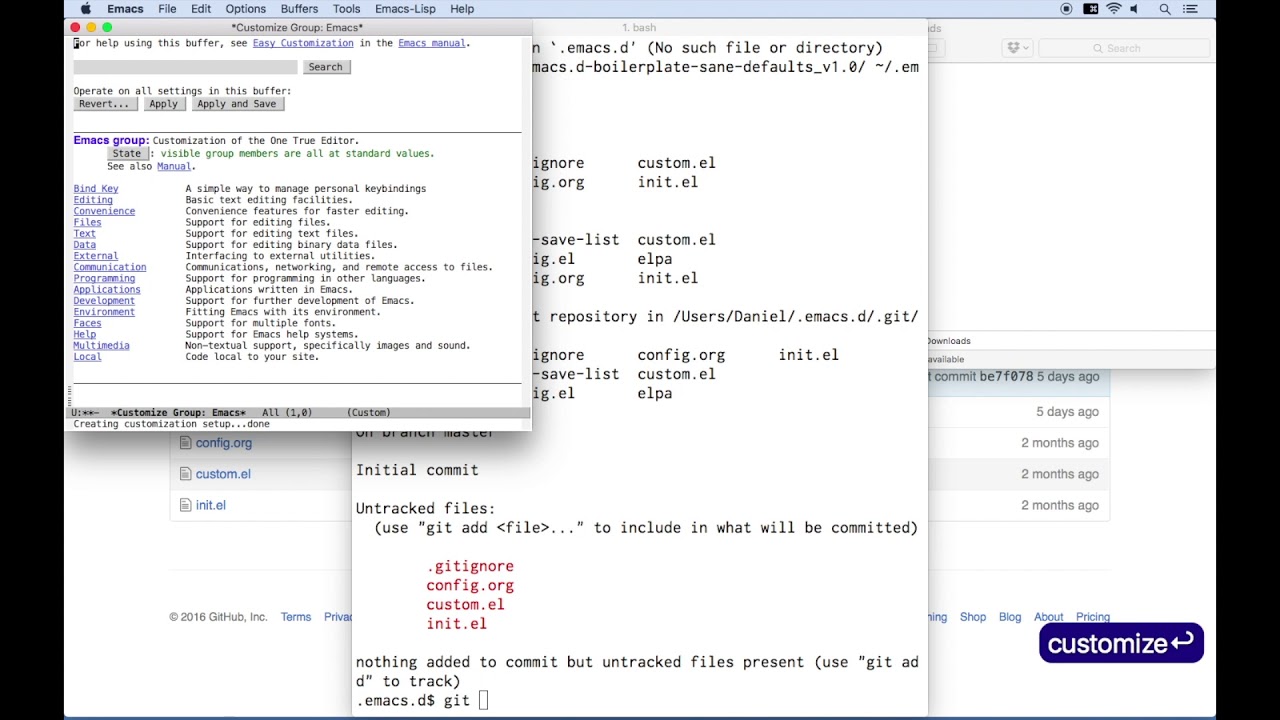This screenshot has height=720, width=1280.
Task: Click 'Initial commit' line in terminal
Action: [x=417, y=470]
